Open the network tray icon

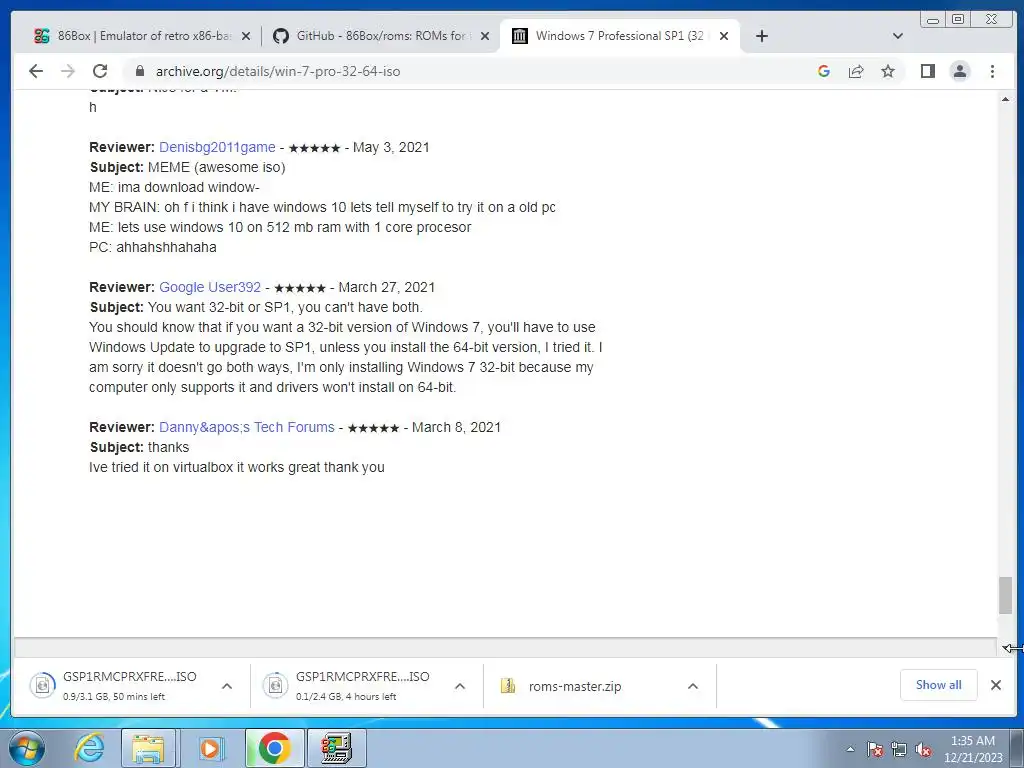pos(899,749)
